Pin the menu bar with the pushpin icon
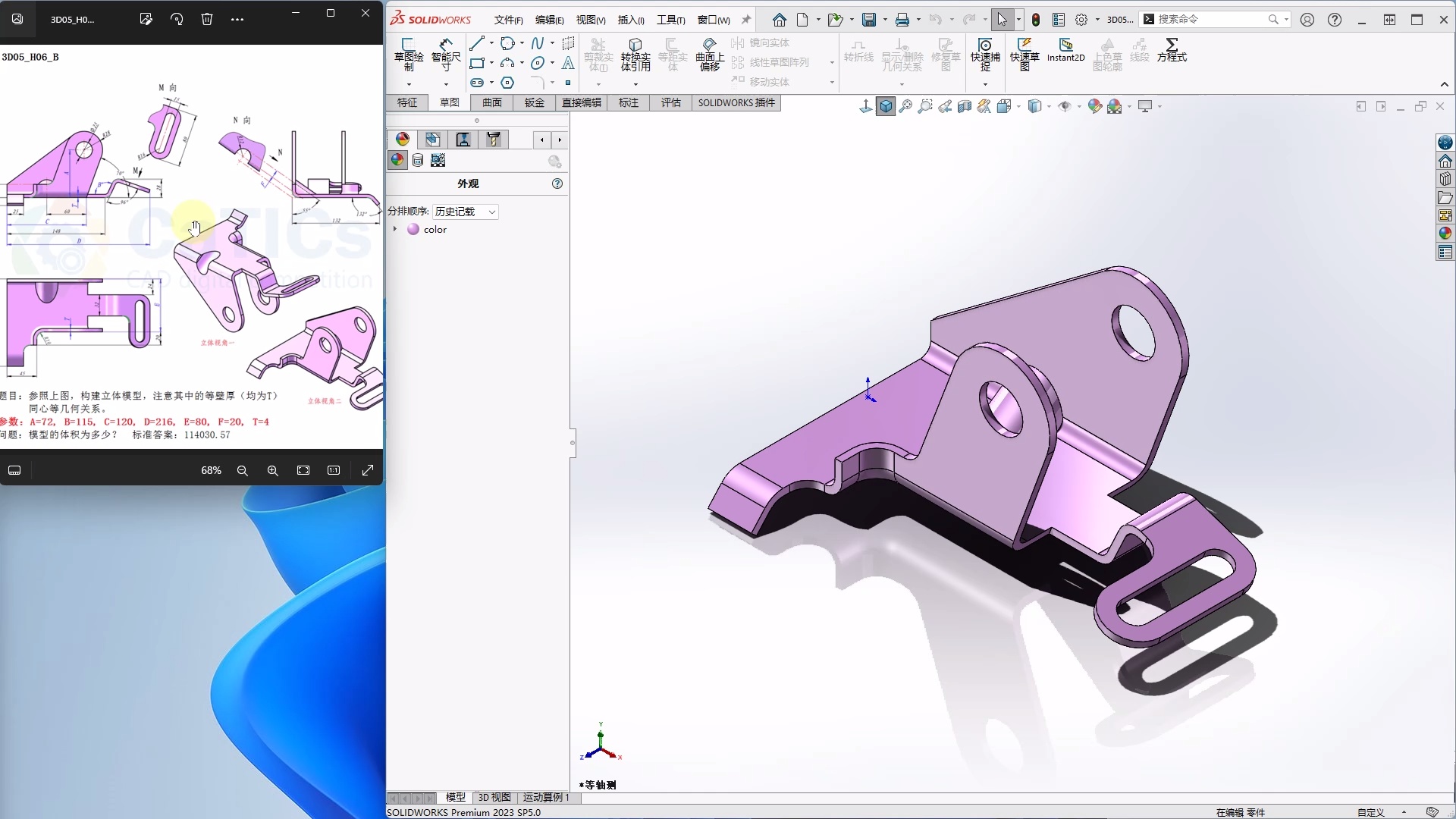 pos(746,19)
